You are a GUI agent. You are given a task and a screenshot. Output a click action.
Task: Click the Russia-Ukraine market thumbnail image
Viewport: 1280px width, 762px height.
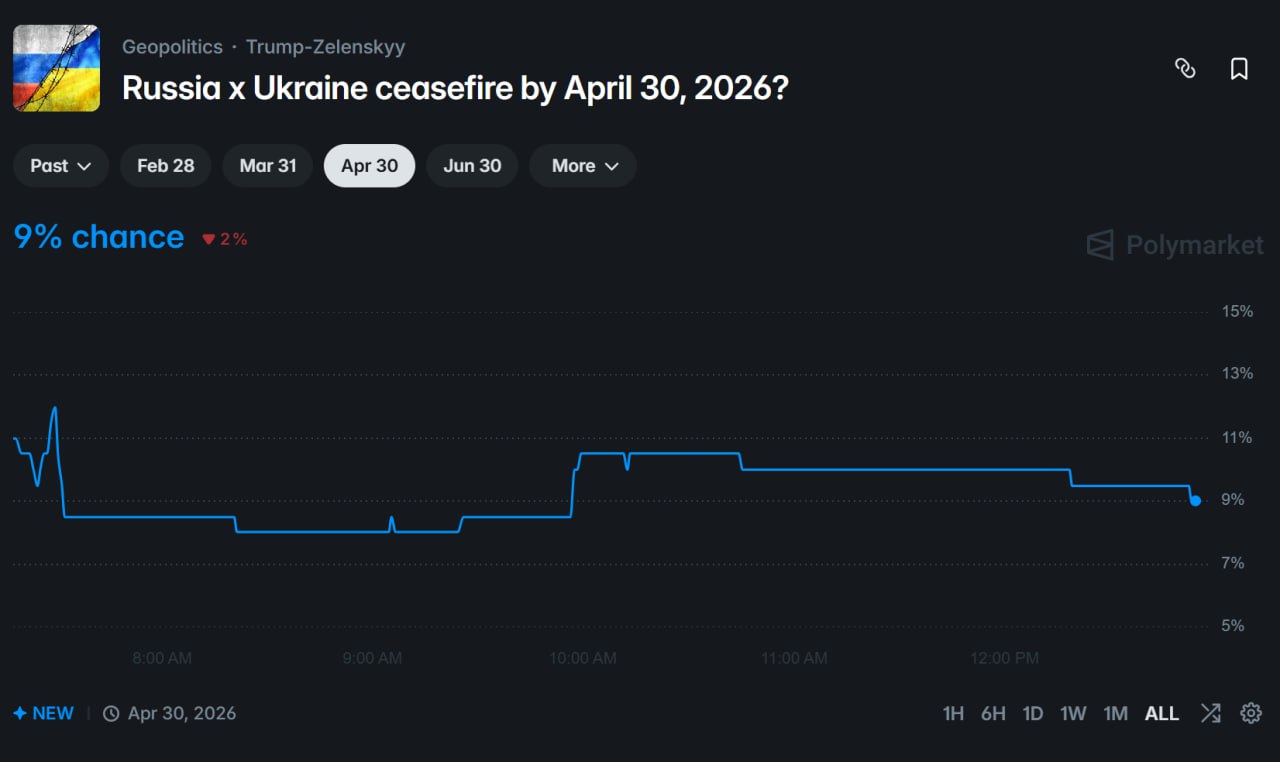coord(56,68)
